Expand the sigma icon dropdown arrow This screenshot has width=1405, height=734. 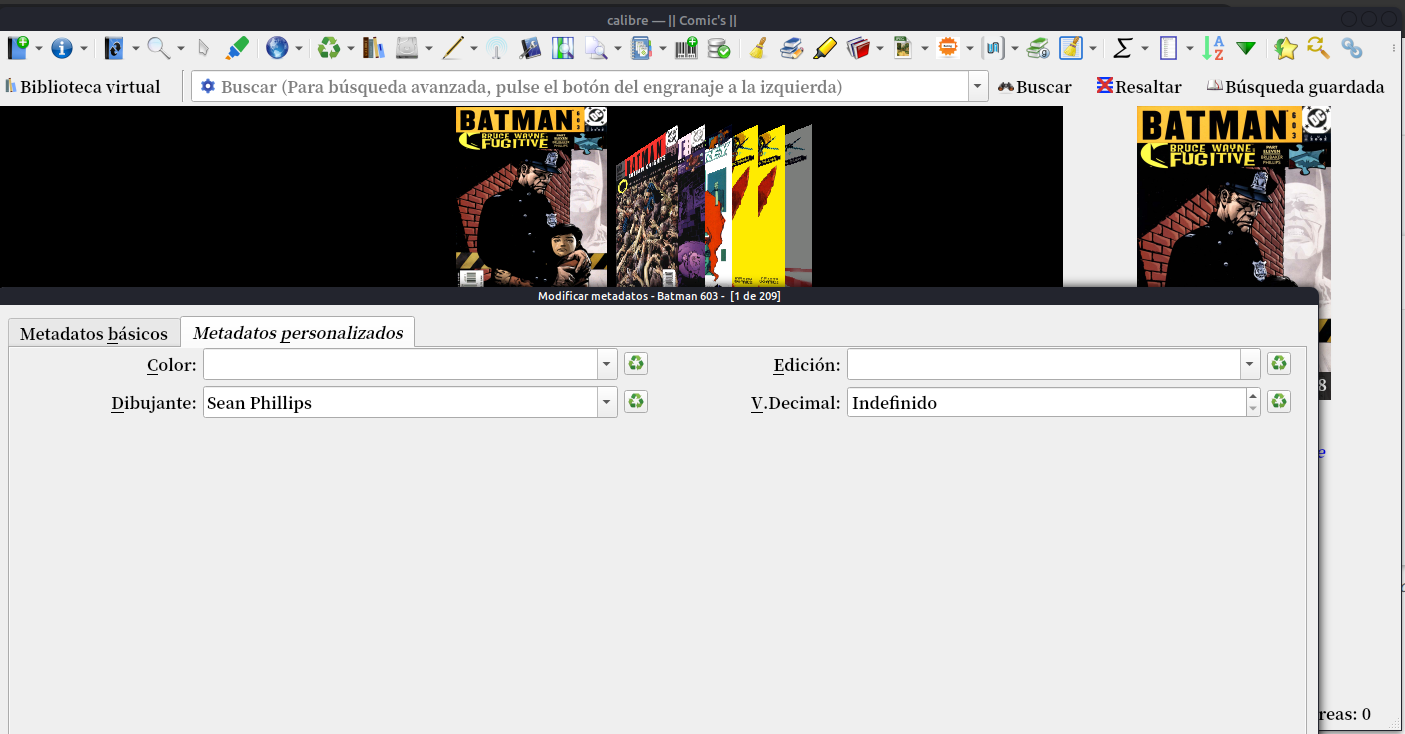point(1144,48)
